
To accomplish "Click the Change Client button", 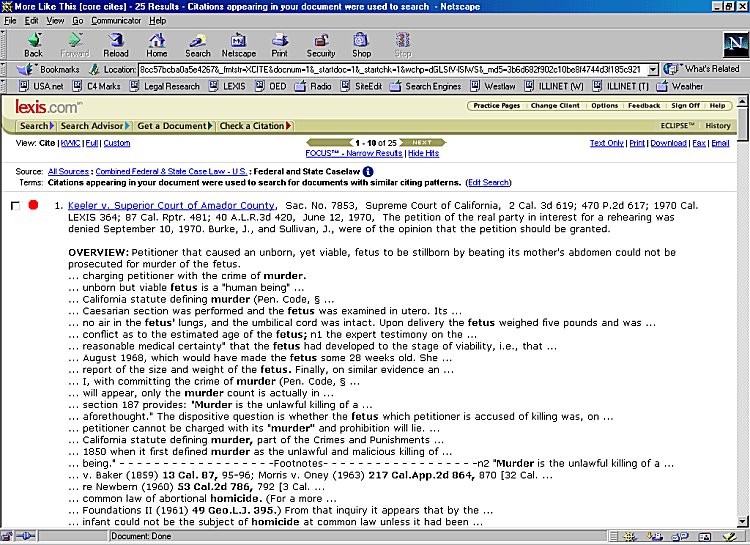I will [x=555, y=105].
